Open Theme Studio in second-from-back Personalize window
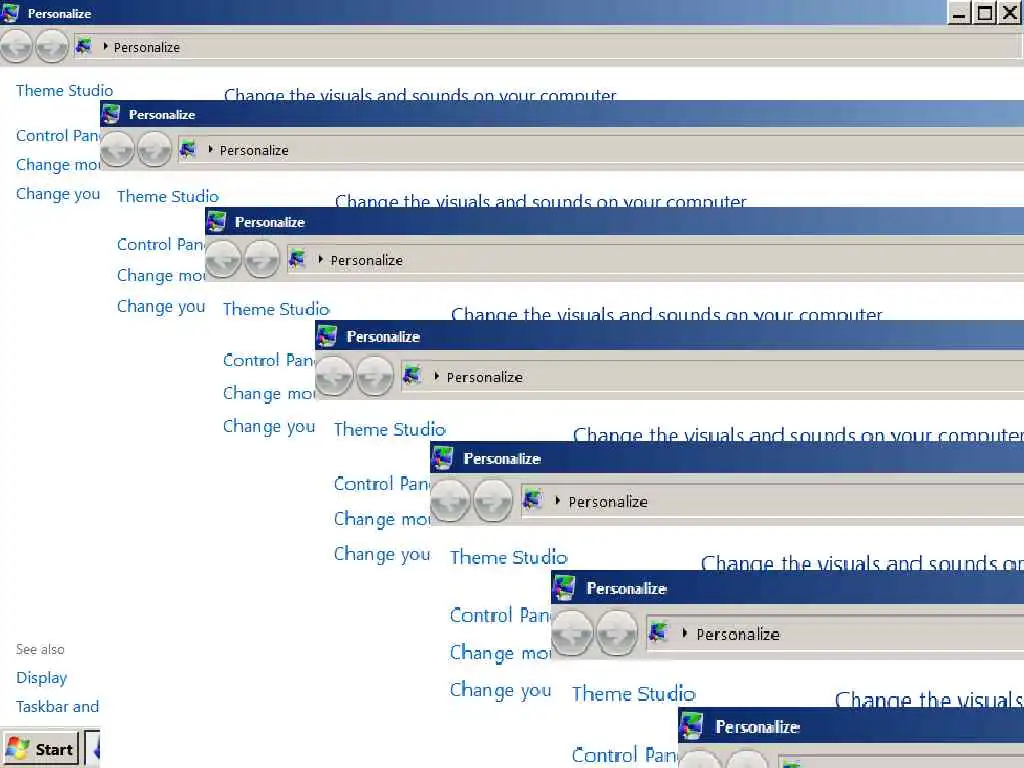1024x768 pixels. 168,196
